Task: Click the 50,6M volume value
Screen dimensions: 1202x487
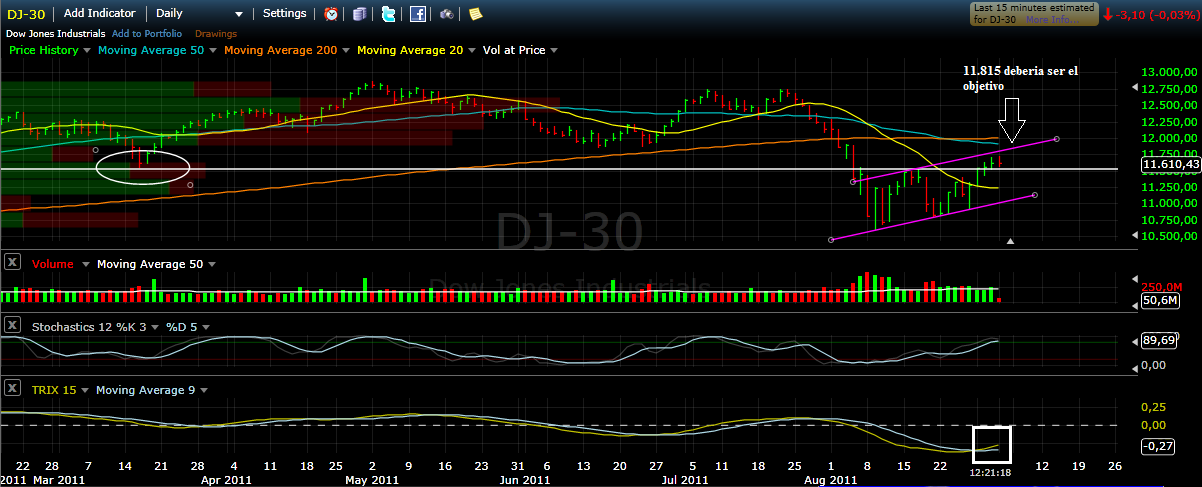Action: pyautogui.click(x=1158, y=300)
